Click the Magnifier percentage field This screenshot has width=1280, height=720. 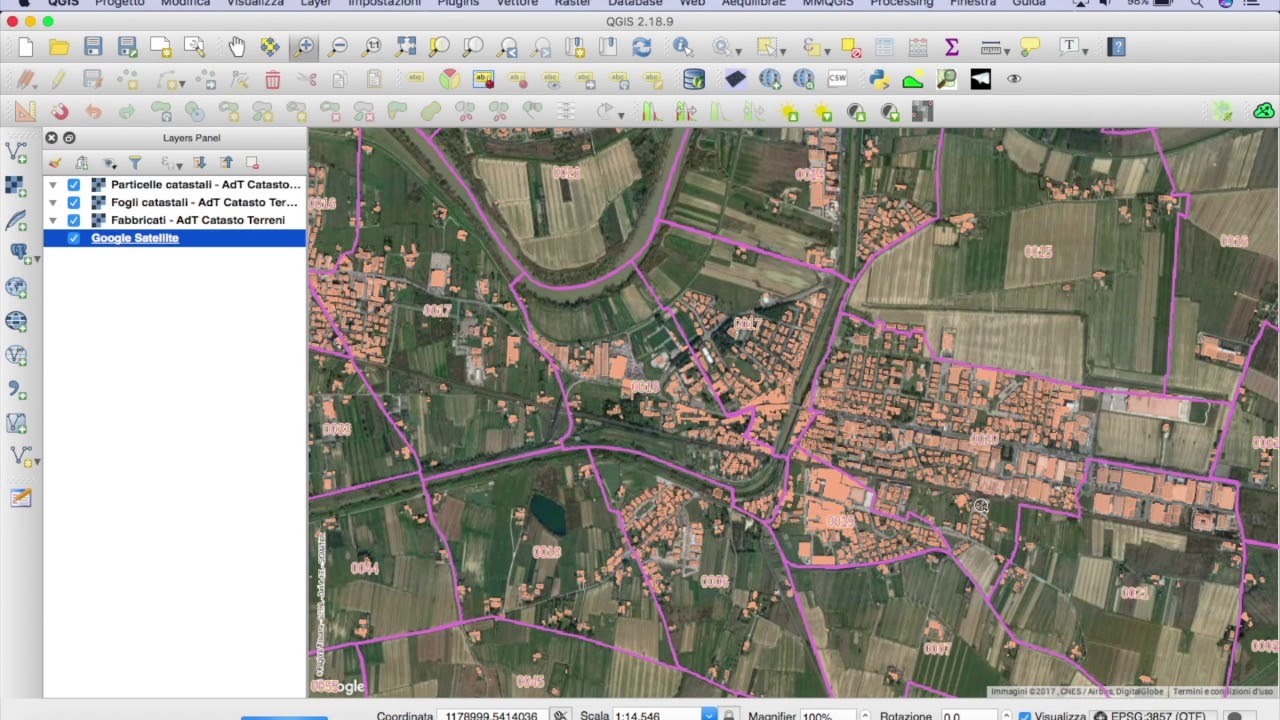pyautogui.click(x=828, y=716)
